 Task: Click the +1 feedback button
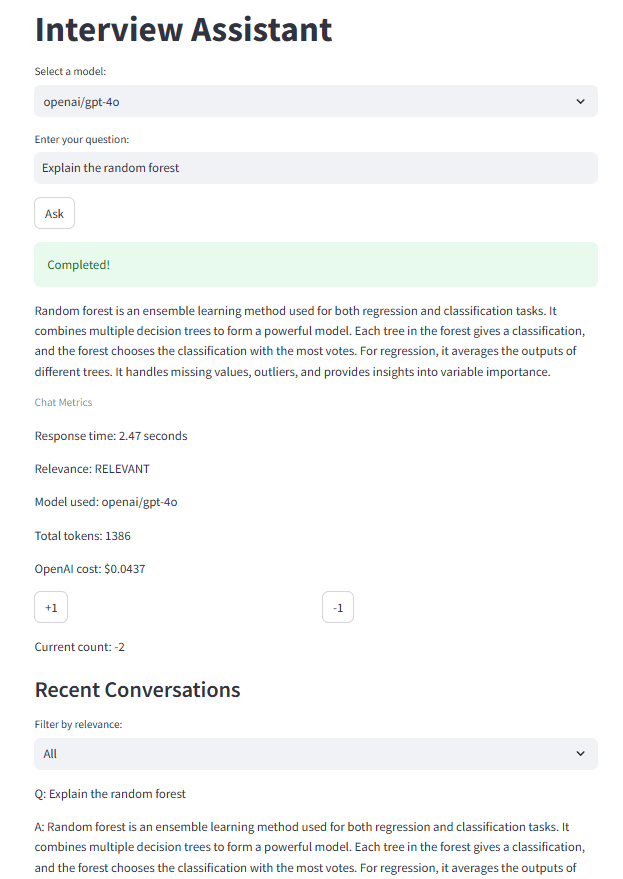point(51,607)
